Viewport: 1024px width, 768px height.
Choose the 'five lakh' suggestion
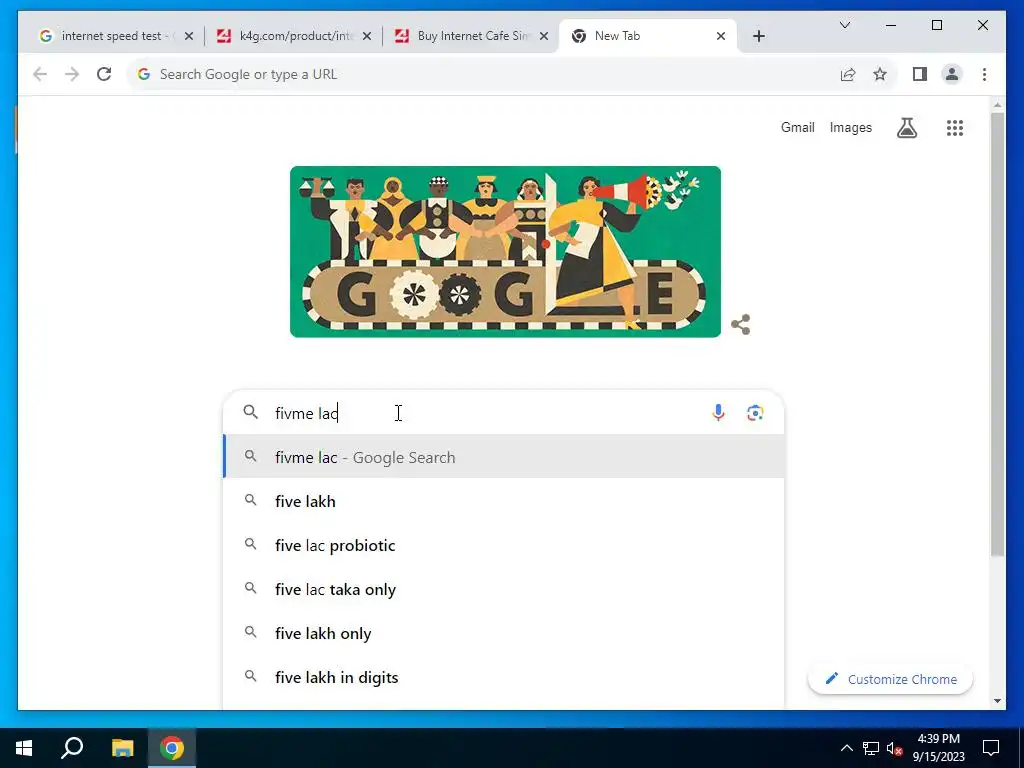pos(504,502)
